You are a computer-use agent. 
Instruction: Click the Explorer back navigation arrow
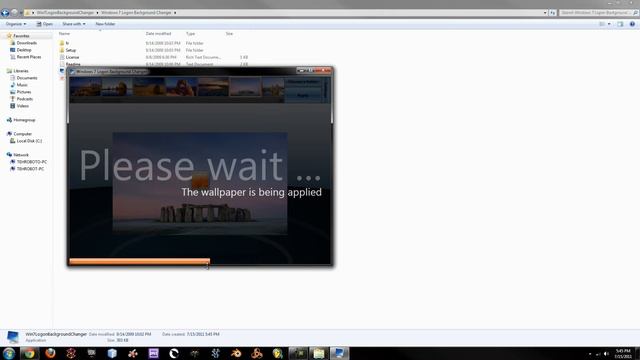click(5, 13)
